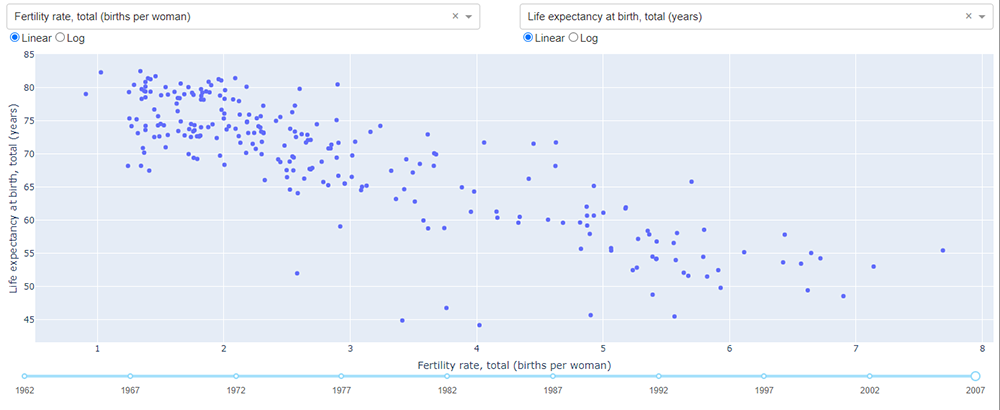1000x410 pixels.
Task: Click the data point at fertility 7.7
Action: coord(943,251)
